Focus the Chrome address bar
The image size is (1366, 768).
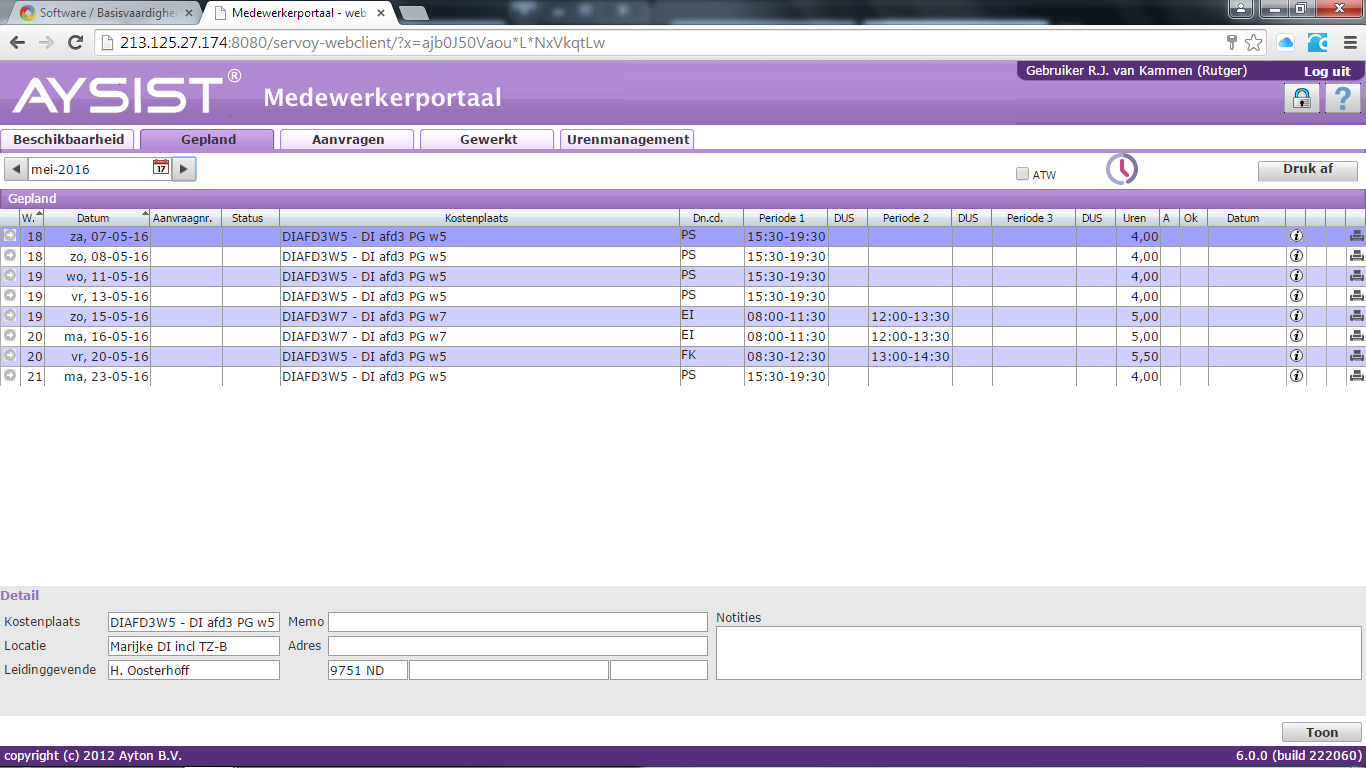point(660,43)
